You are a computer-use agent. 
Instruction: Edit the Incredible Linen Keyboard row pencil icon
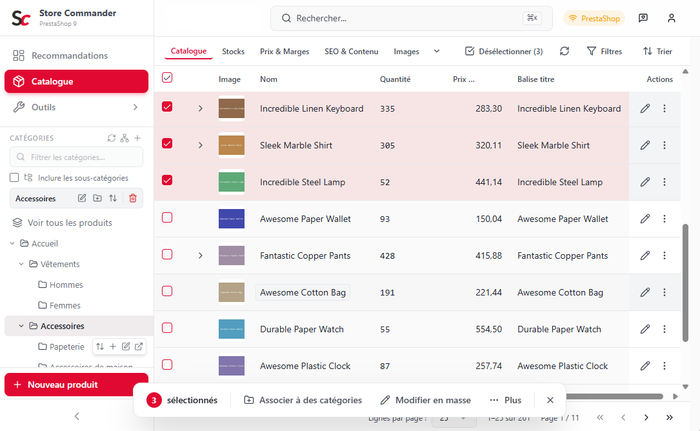coord(645,109)
